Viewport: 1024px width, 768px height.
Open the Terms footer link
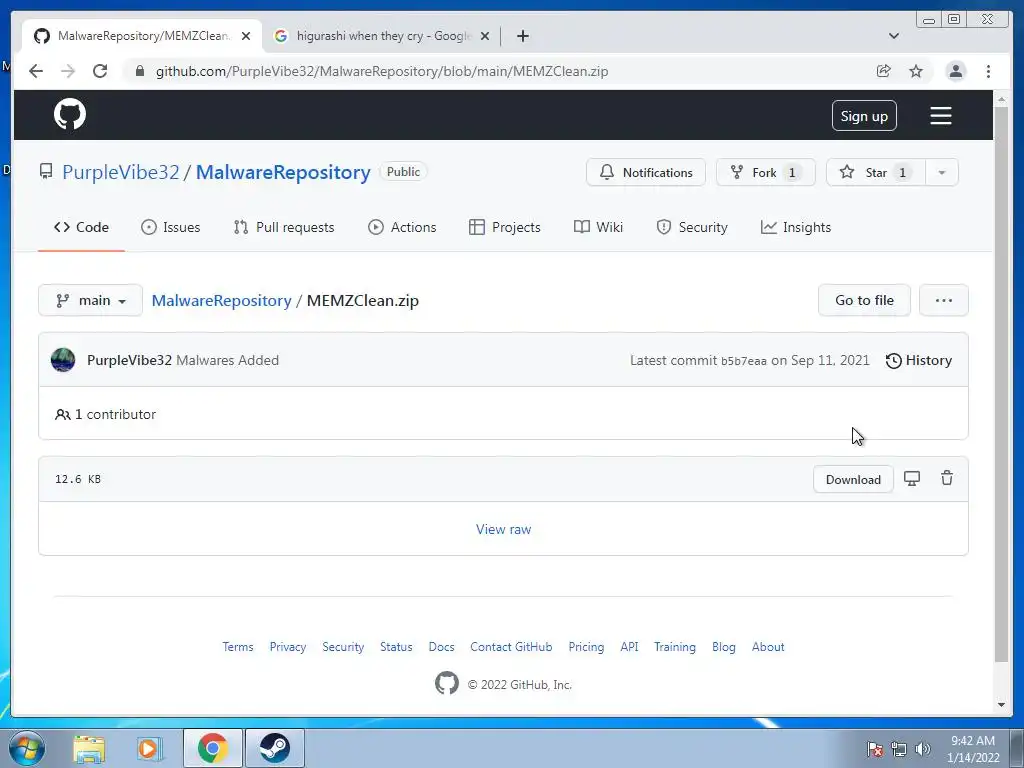pos(238,647)
